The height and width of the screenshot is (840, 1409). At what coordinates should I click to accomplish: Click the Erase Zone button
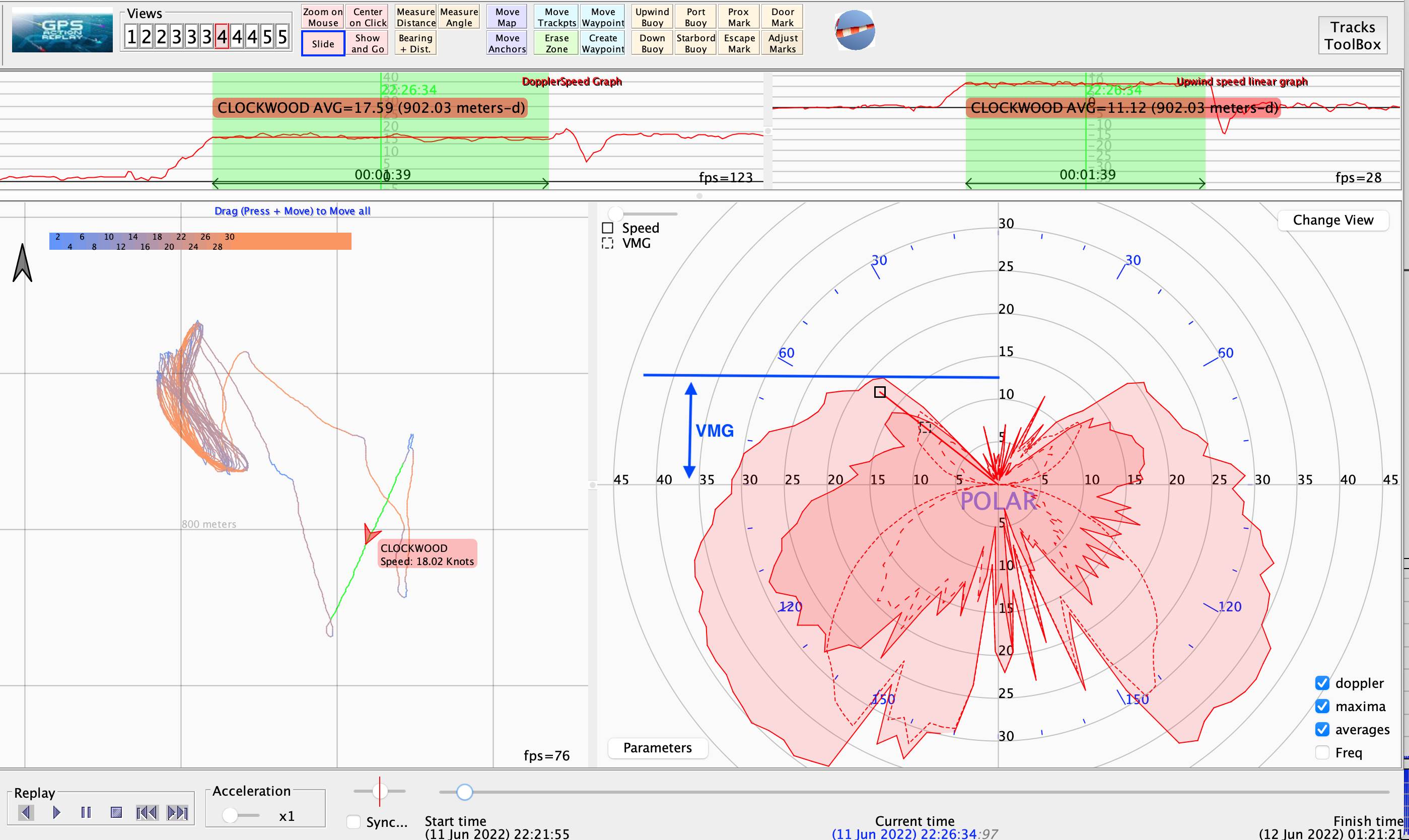556,44
